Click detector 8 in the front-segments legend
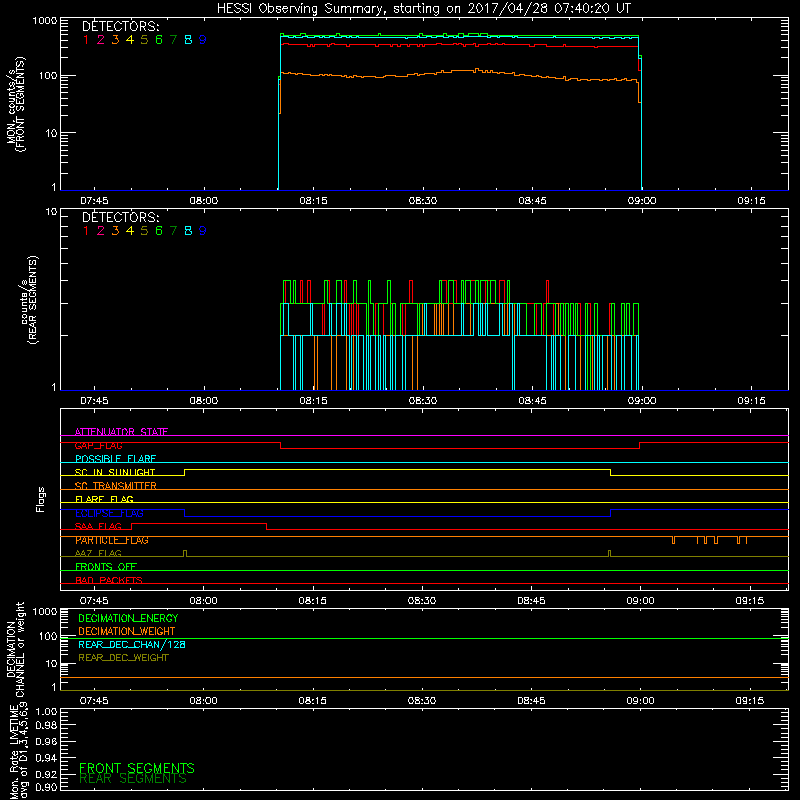 [188, 40]
